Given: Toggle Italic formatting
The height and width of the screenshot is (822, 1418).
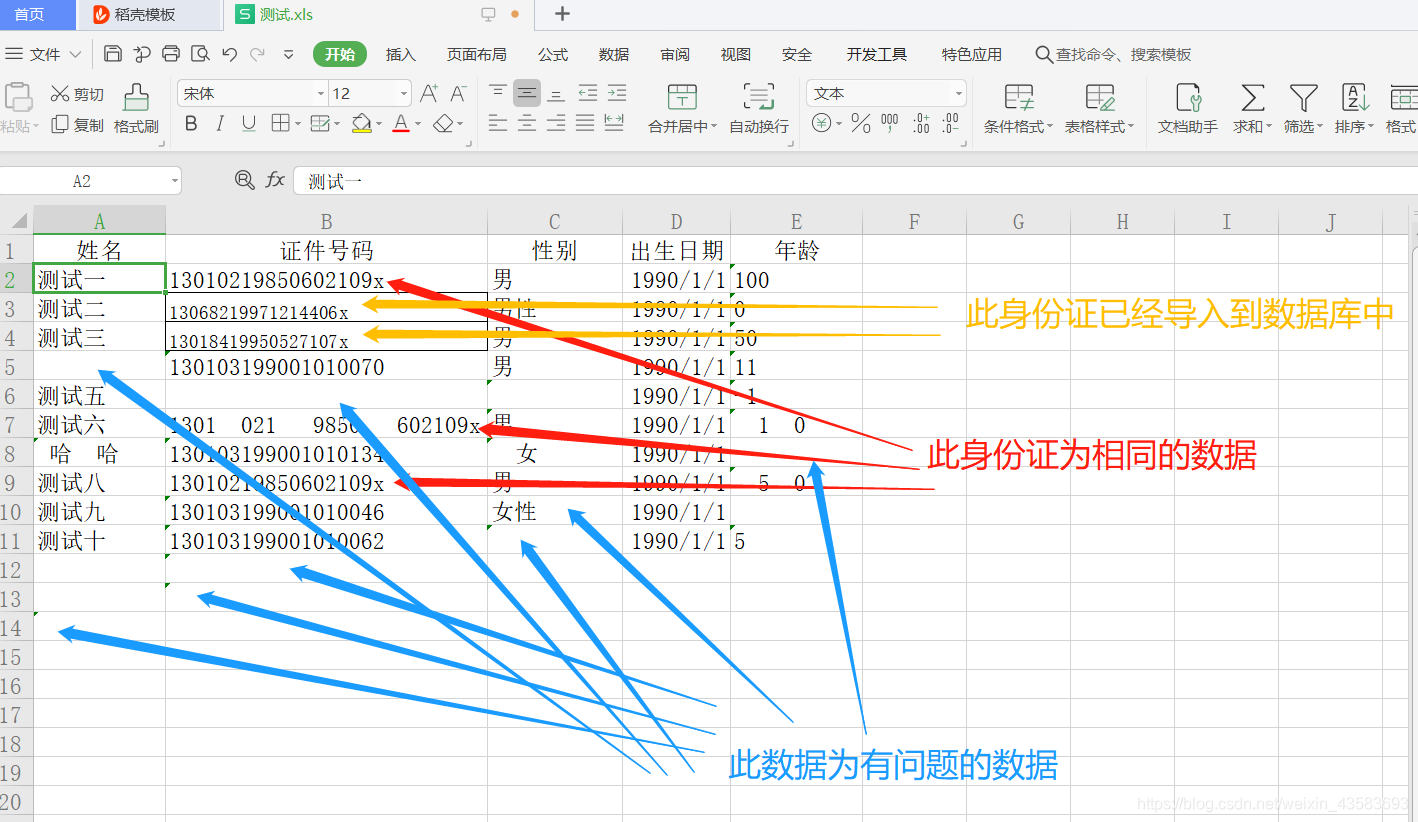Looking at the screenshot, I should [x=220, y=124].
